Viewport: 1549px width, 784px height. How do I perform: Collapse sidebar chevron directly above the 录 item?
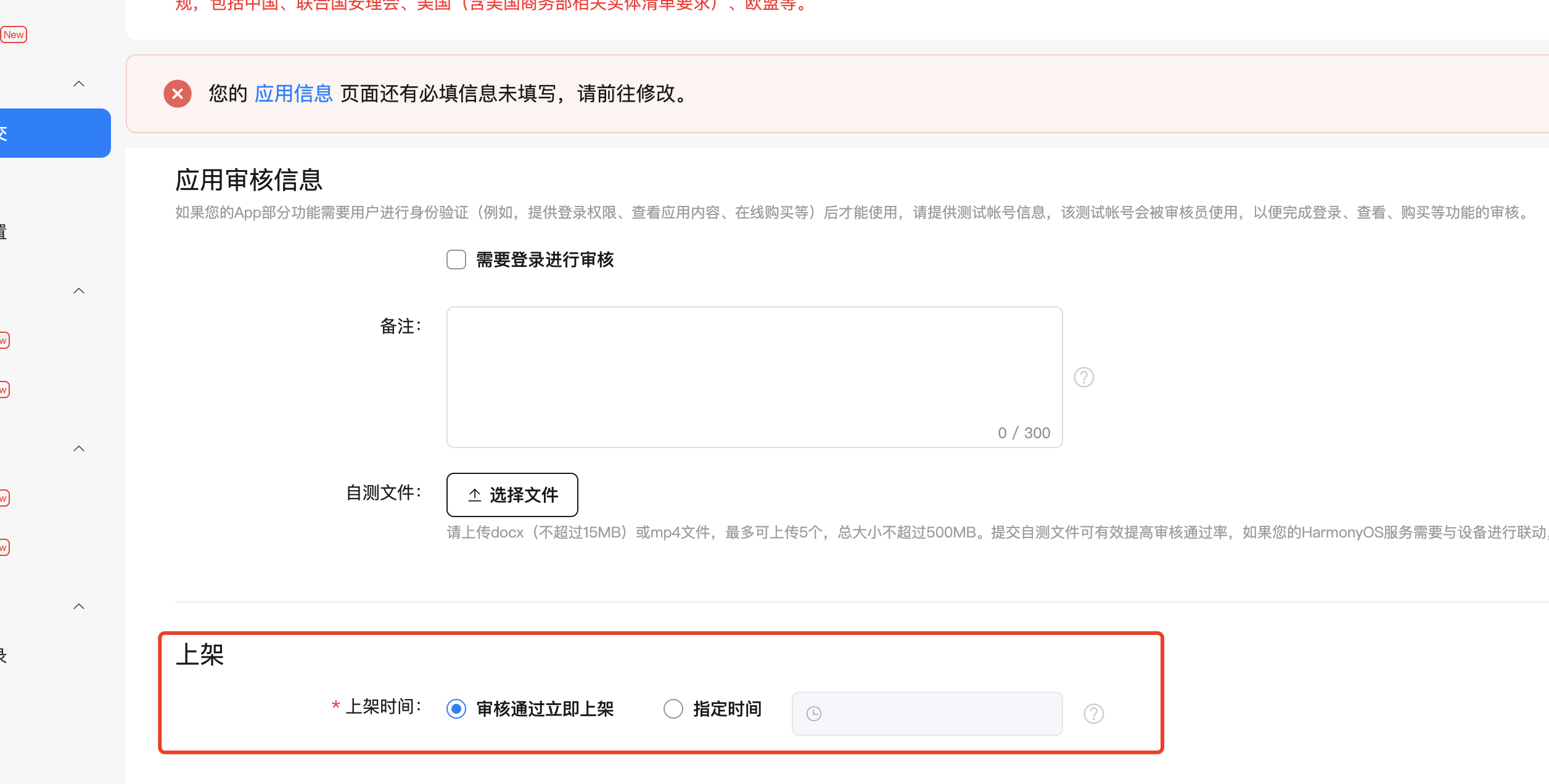[x=79, y=606]
